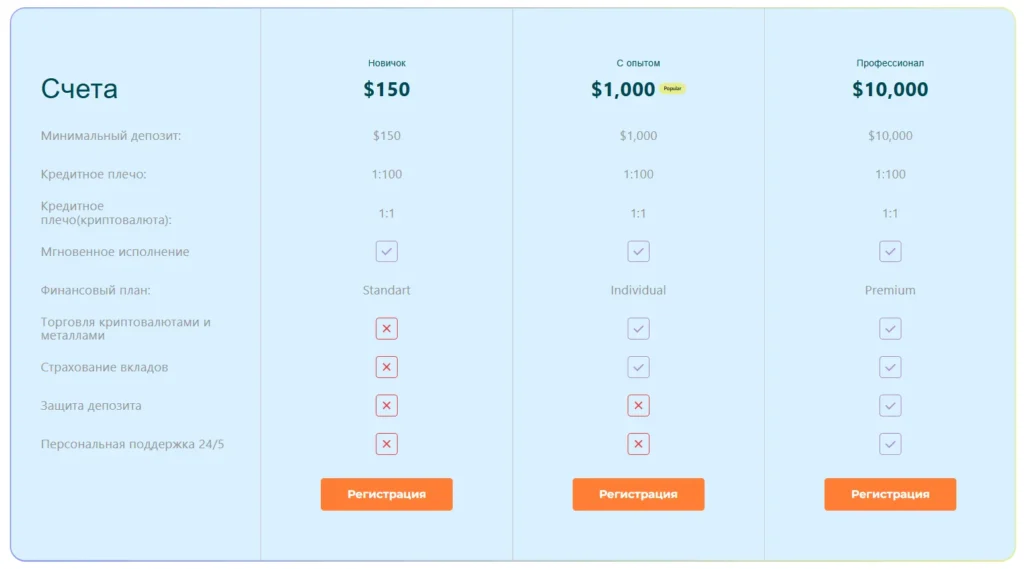The width and height of the screenshot is (1024, 569).
Task: Click red cross for Торговля криптовалютами under Новичок
Action: (387, 328)
